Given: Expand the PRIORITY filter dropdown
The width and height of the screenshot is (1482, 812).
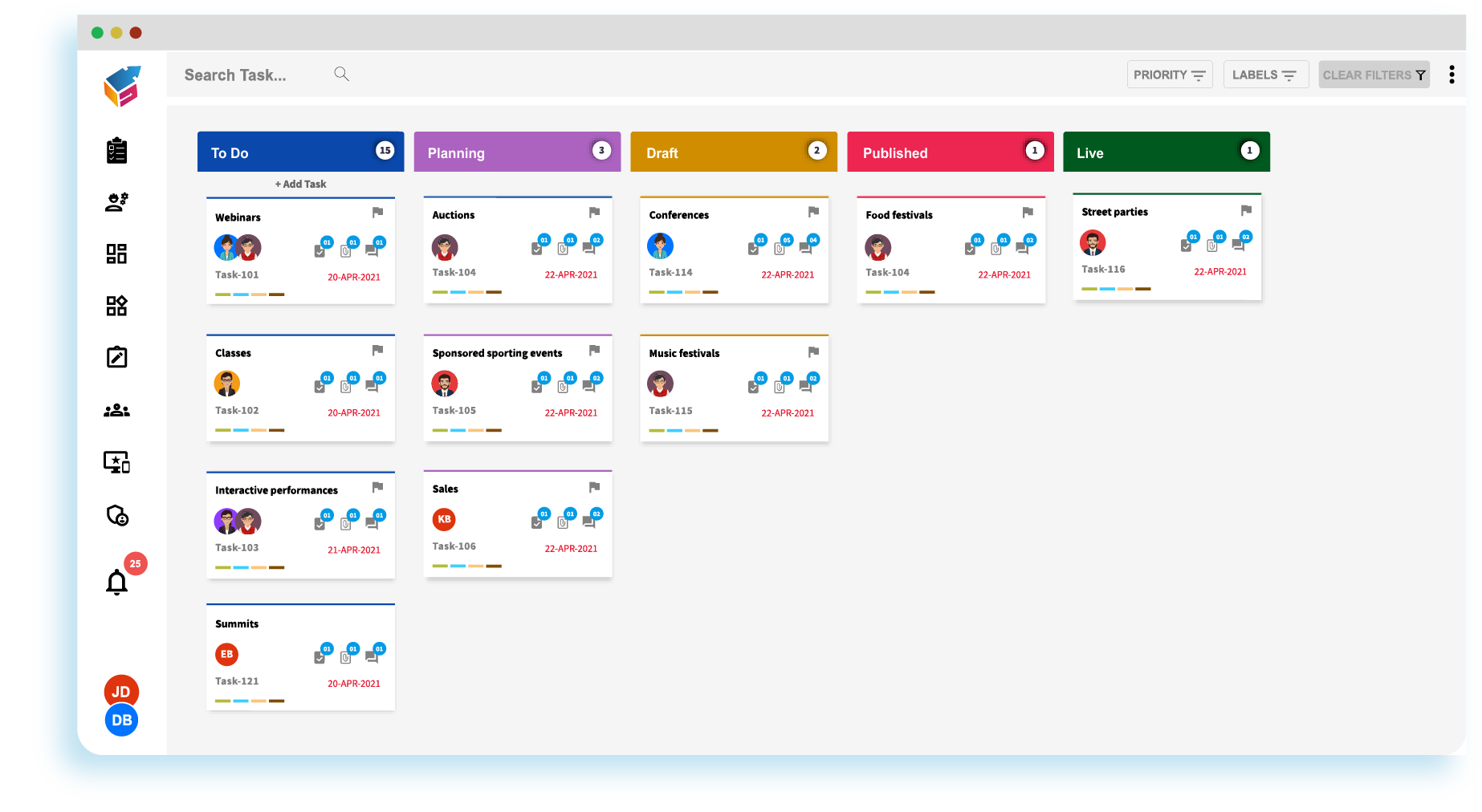Looking at the screenshot, I should (1169, 75).
